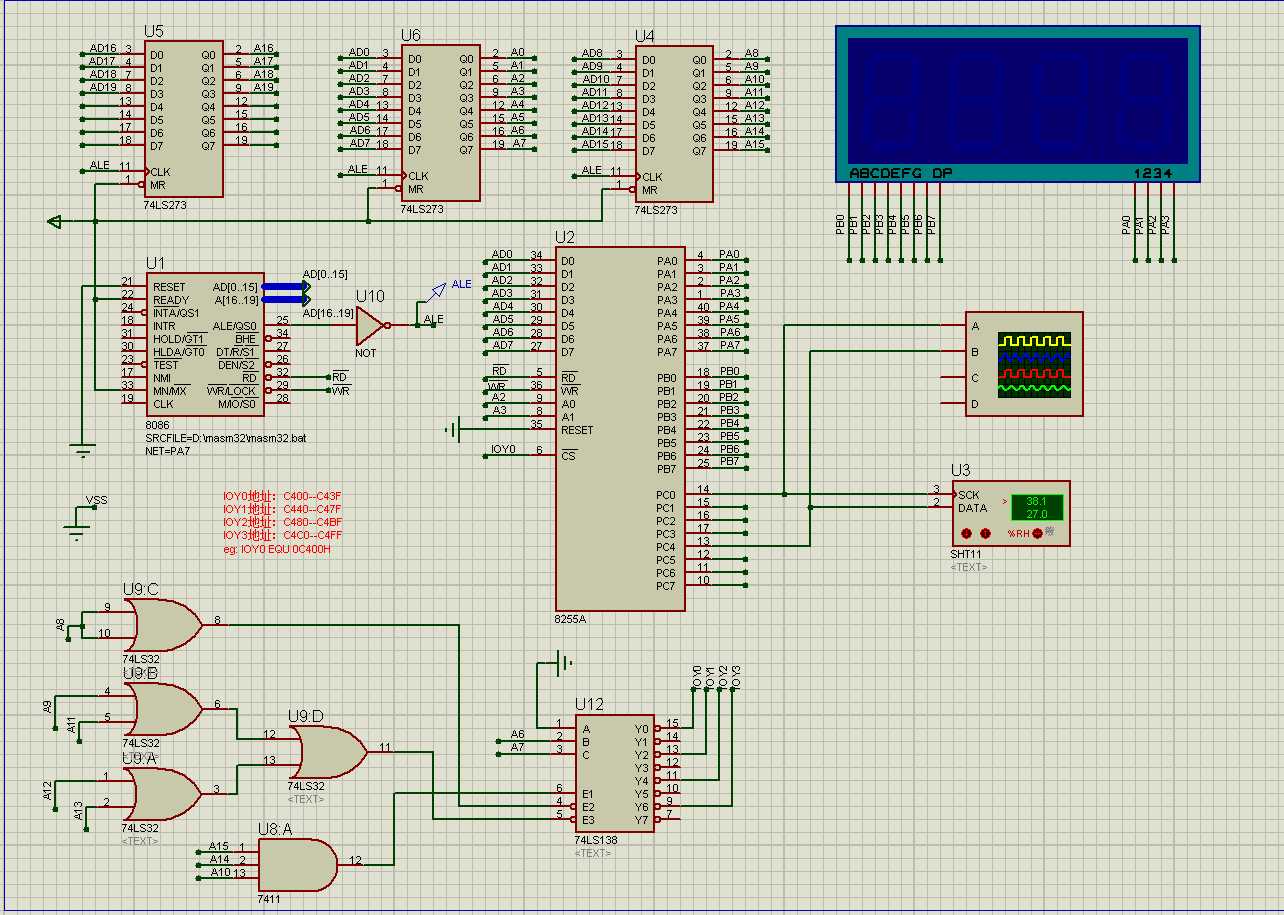Select the blue 7-segment display module
Screen dimensions: 1284x915
[x=1018, y=104]
